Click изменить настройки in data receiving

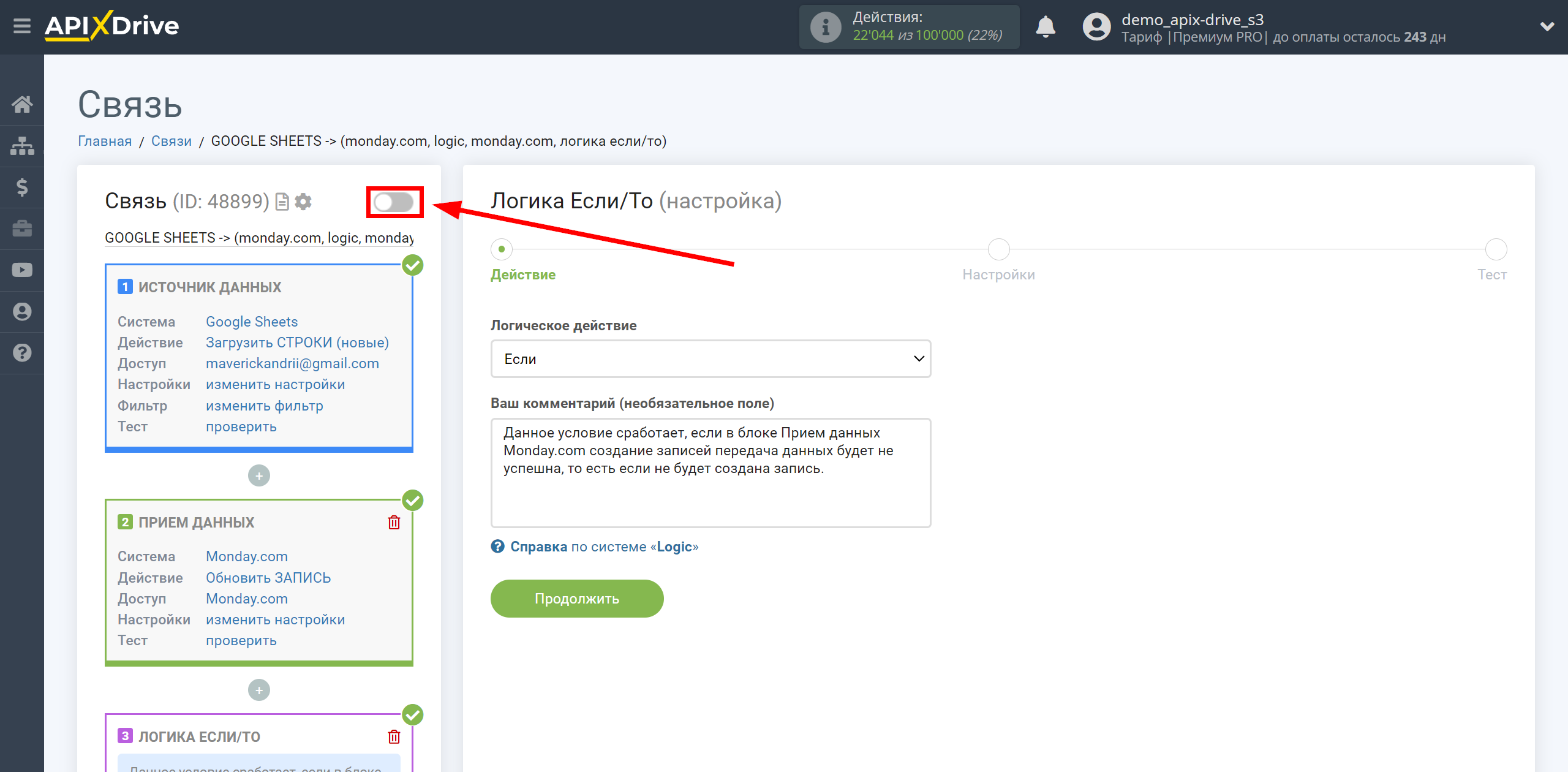[275, 619]
